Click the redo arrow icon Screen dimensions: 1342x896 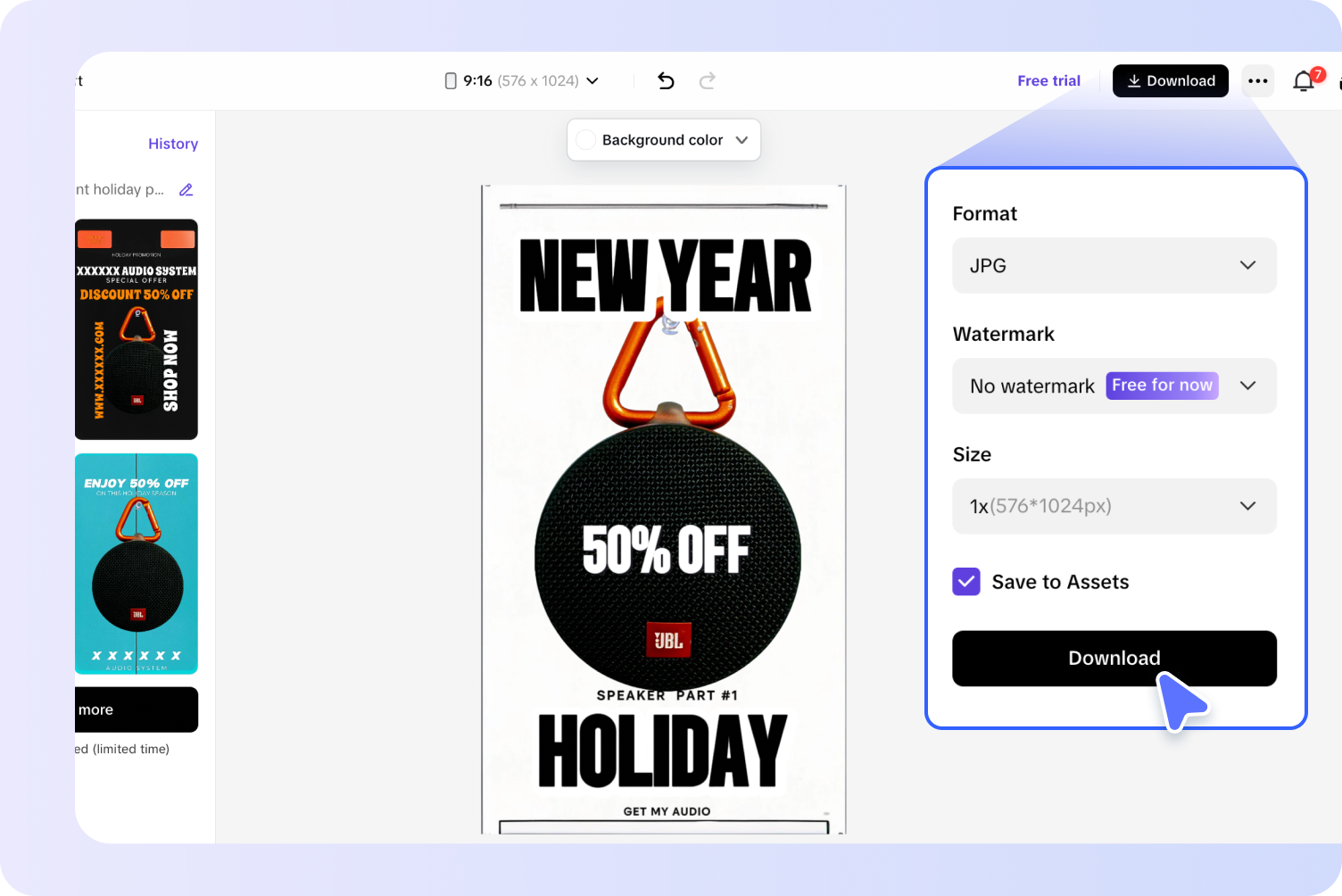click(x=707, y=81)
